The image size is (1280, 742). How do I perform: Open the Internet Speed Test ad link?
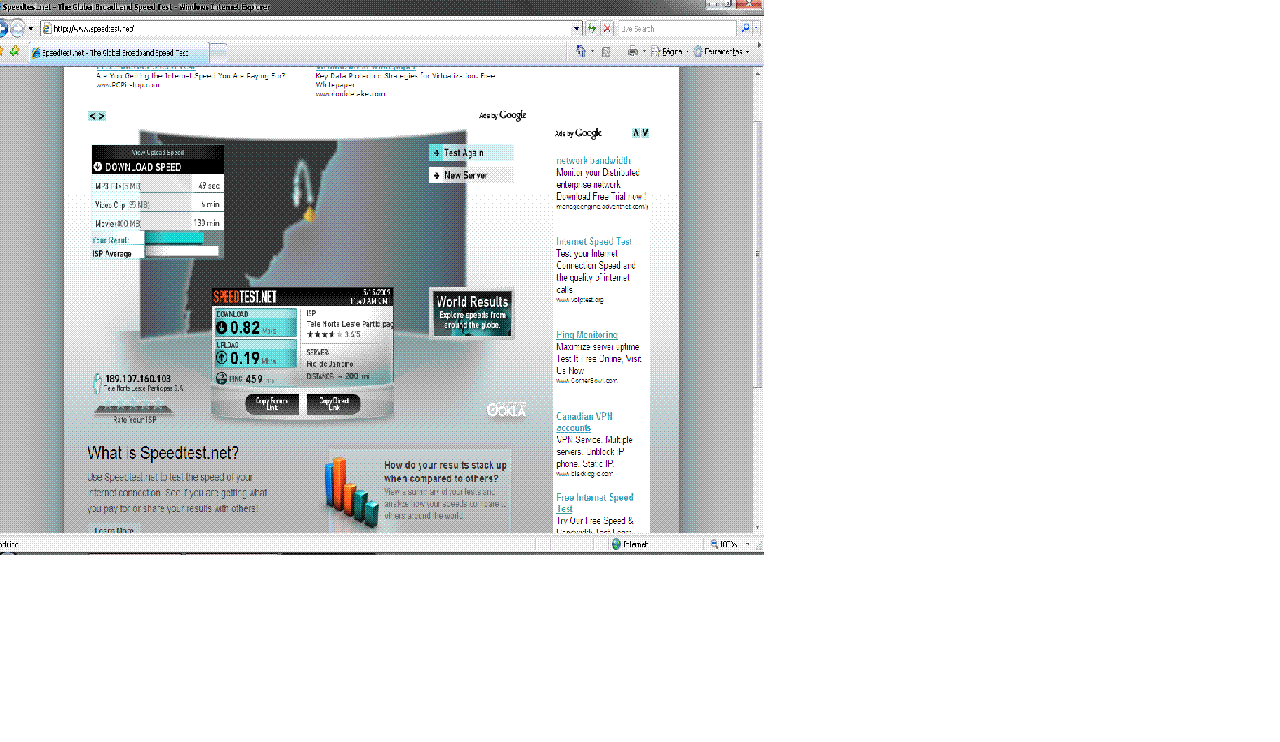594,241
